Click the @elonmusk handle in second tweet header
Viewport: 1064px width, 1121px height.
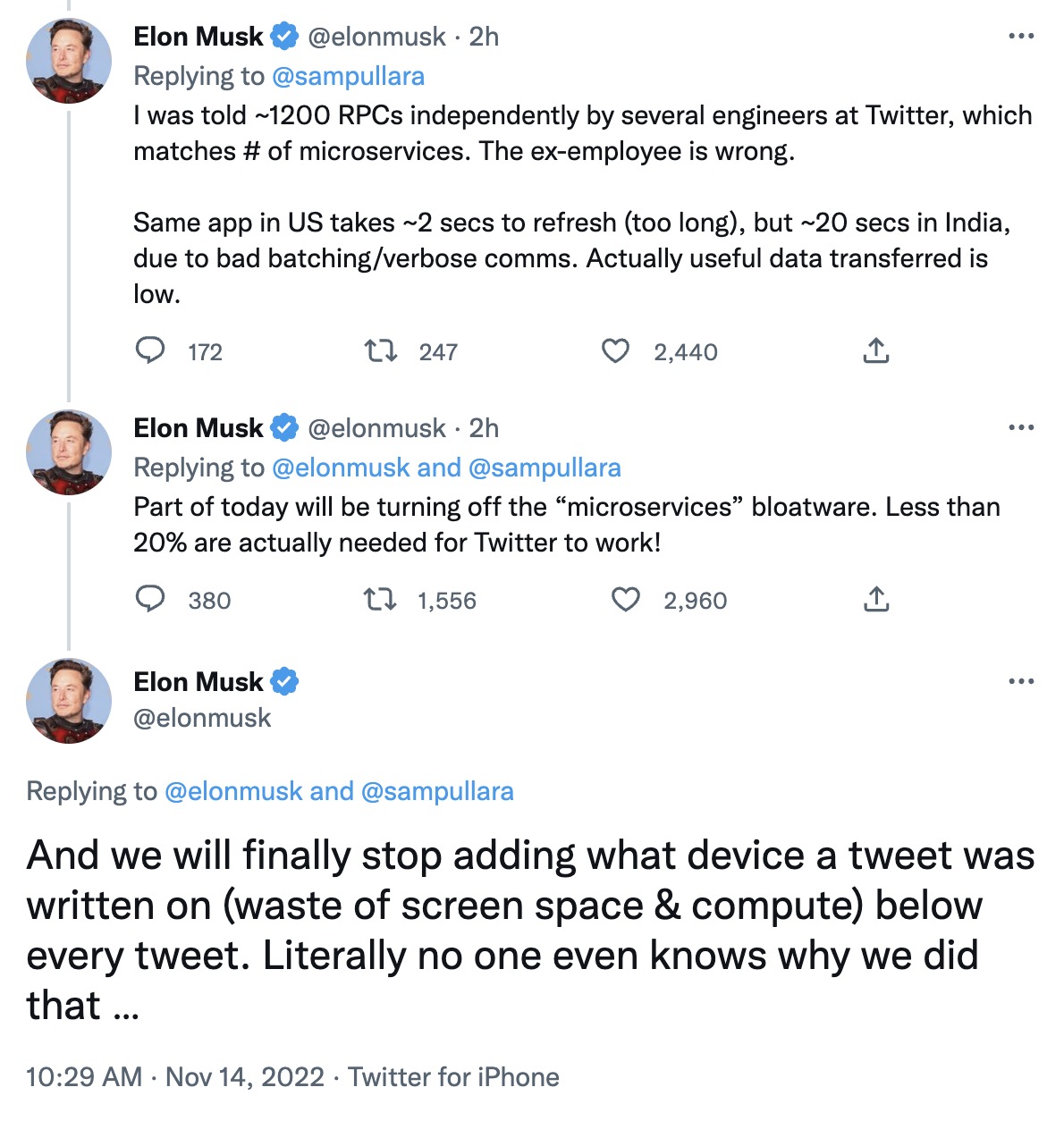tap(376, 429)
